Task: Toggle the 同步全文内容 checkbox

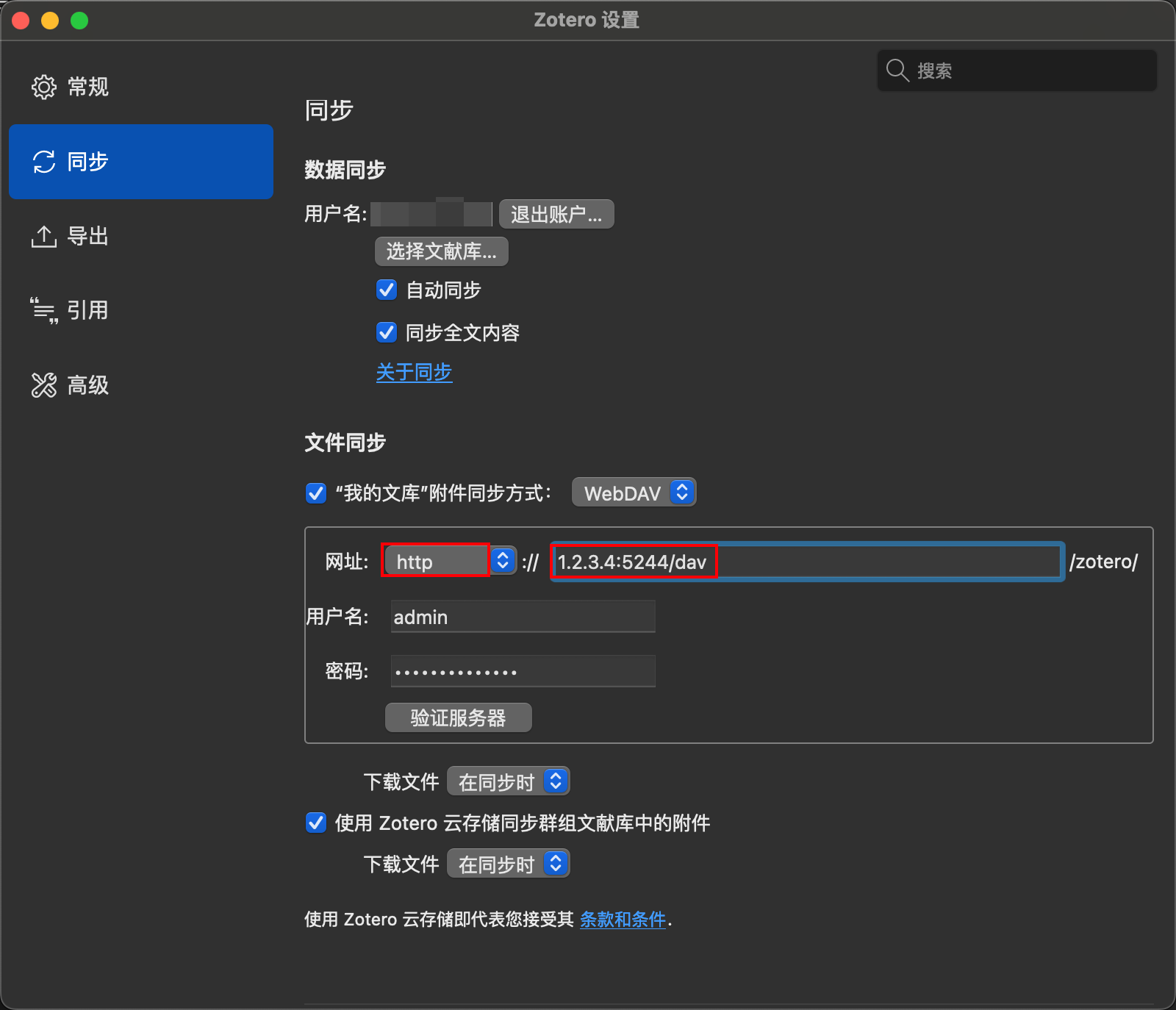Action: 387,332
